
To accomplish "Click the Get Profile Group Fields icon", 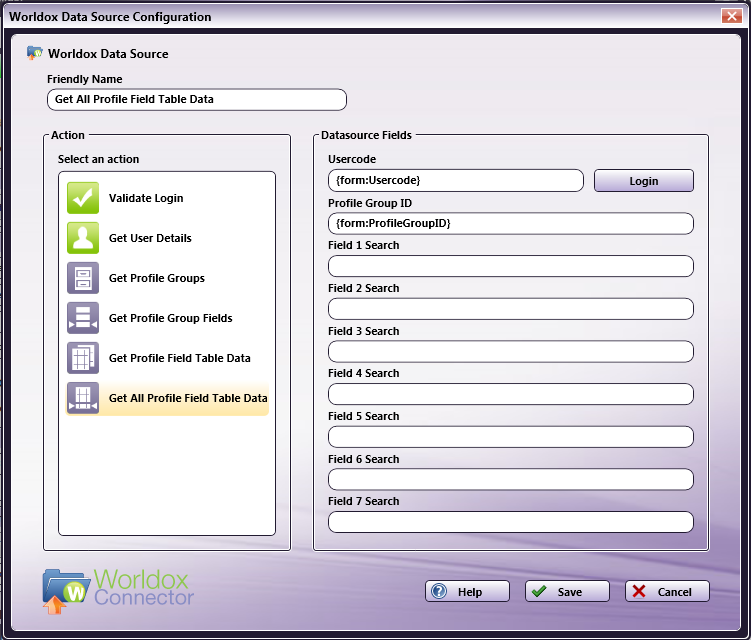I will tap(83, 318).
